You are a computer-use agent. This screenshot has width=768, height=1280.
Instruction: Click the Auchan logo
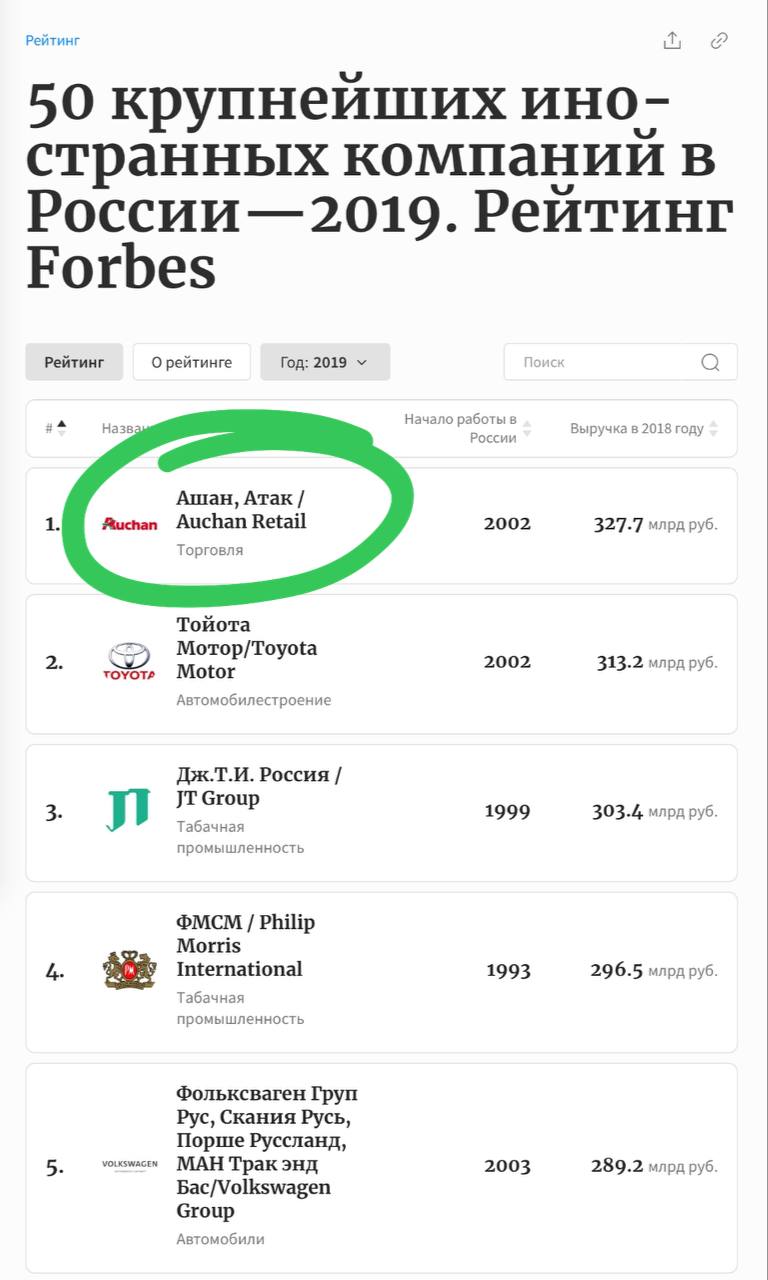(130, 524)
